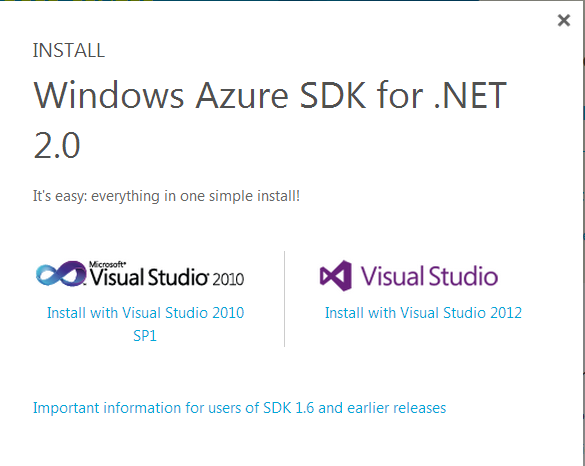Open Important information for SDK 1.6 users link
The height and width of the screenshot is (466, 585).
pyautogui.click(x=240, y=408)
